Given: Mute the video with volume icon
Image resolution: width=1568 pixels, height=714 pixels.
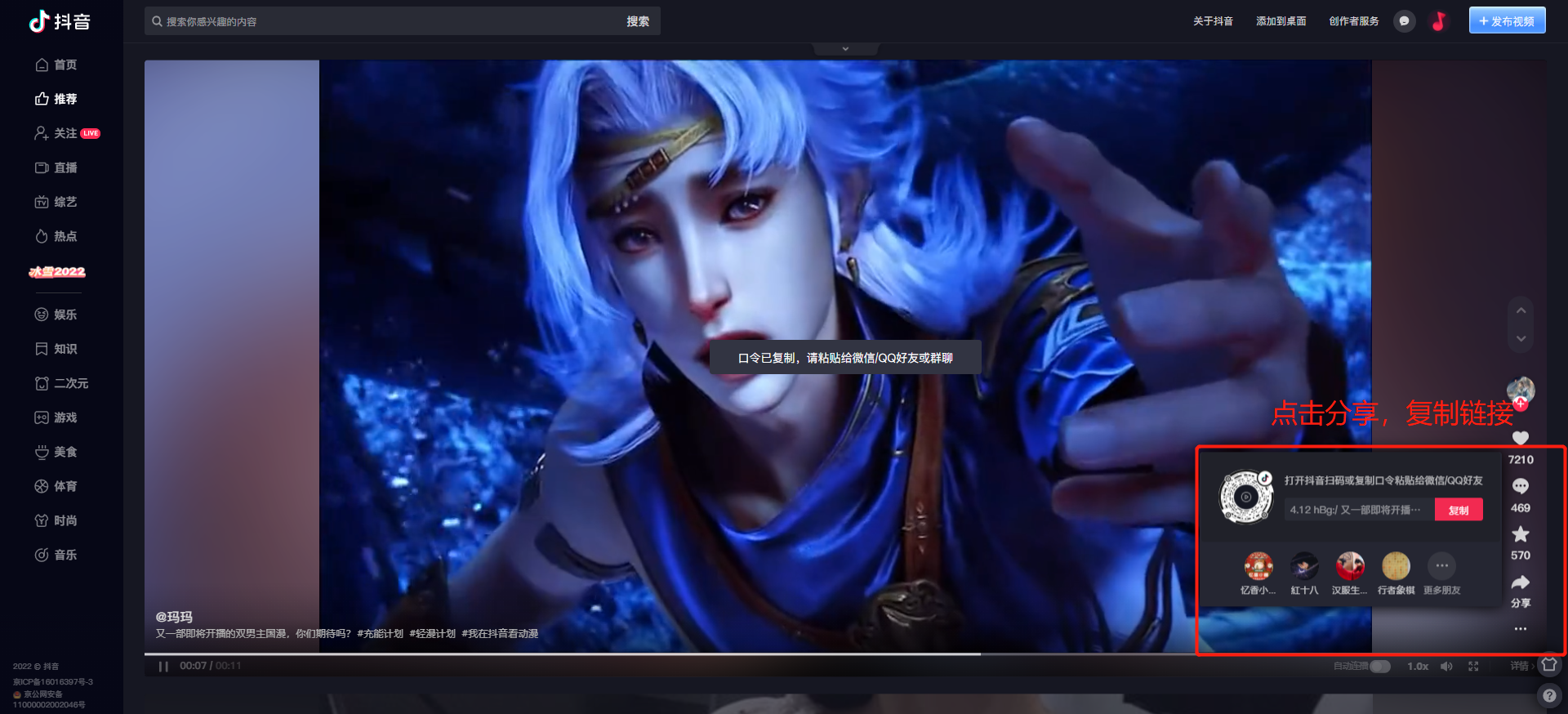Looking at the screenshot, I should click(x=1446, y=667).
